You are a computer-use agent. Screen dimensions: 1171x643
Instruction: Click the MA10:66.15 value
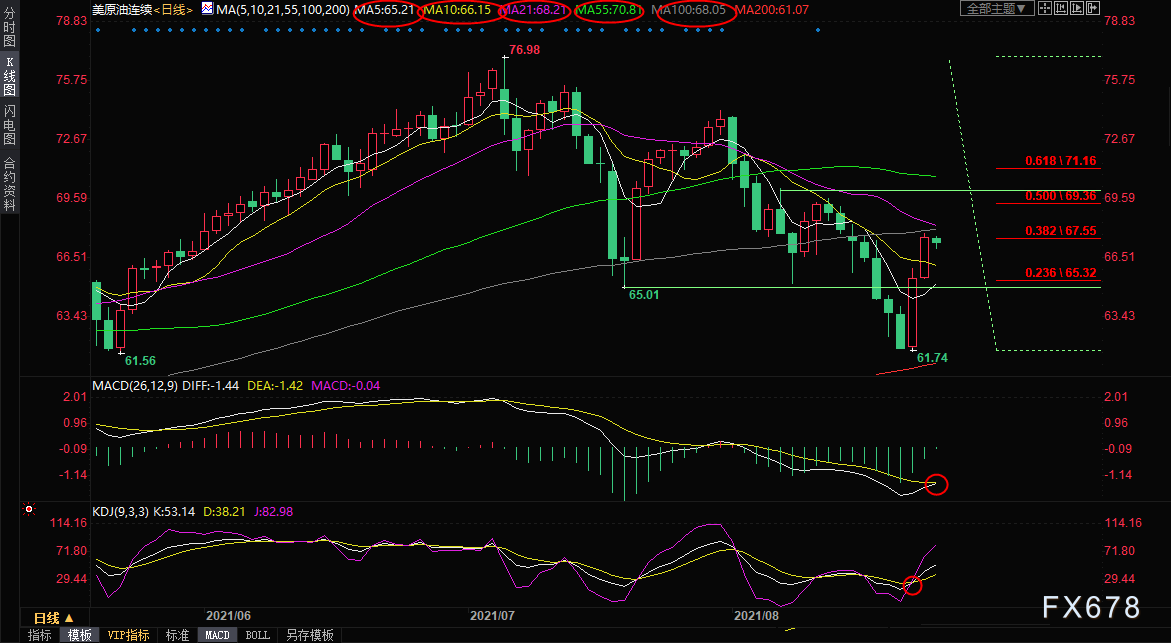coord(458,10)
